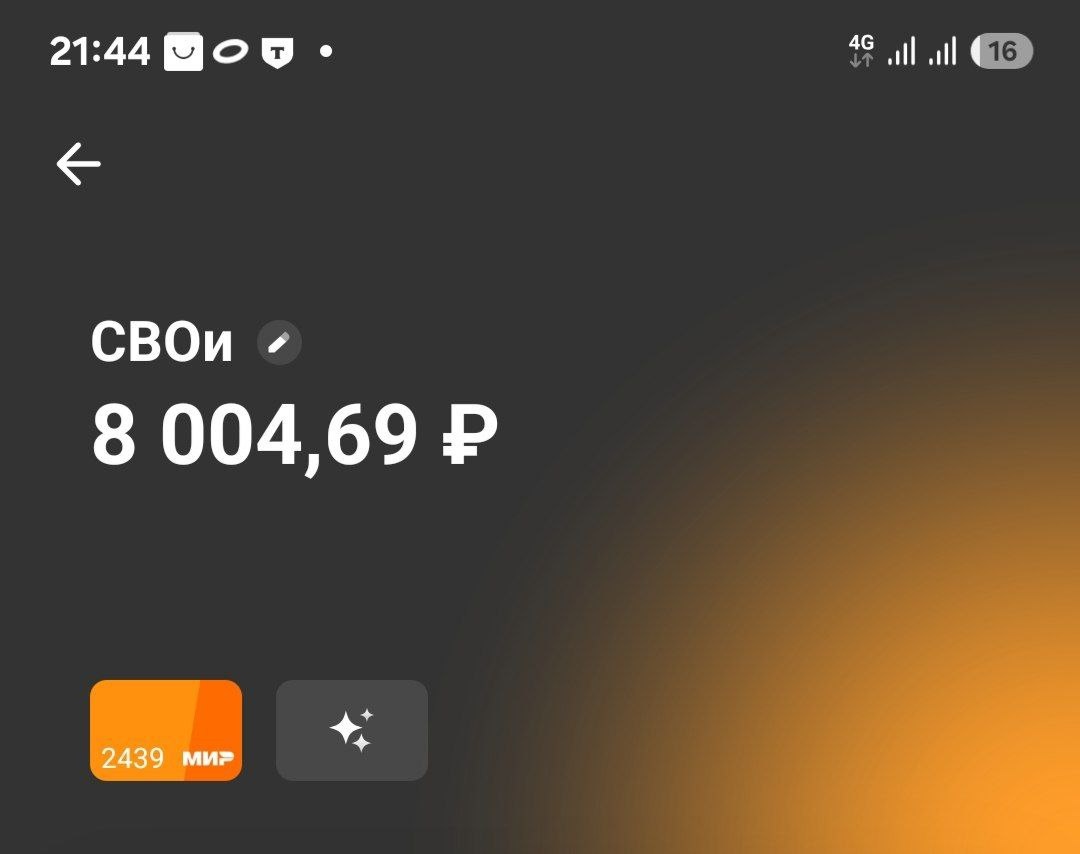
Task: Tap the battery indicator showing 16
Action: 1001,52
